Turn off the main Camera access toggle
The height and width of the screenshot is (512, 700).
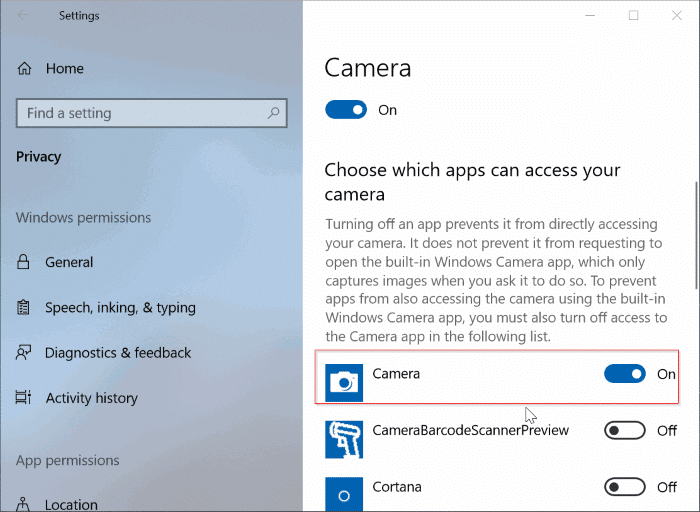pos(346,110)
